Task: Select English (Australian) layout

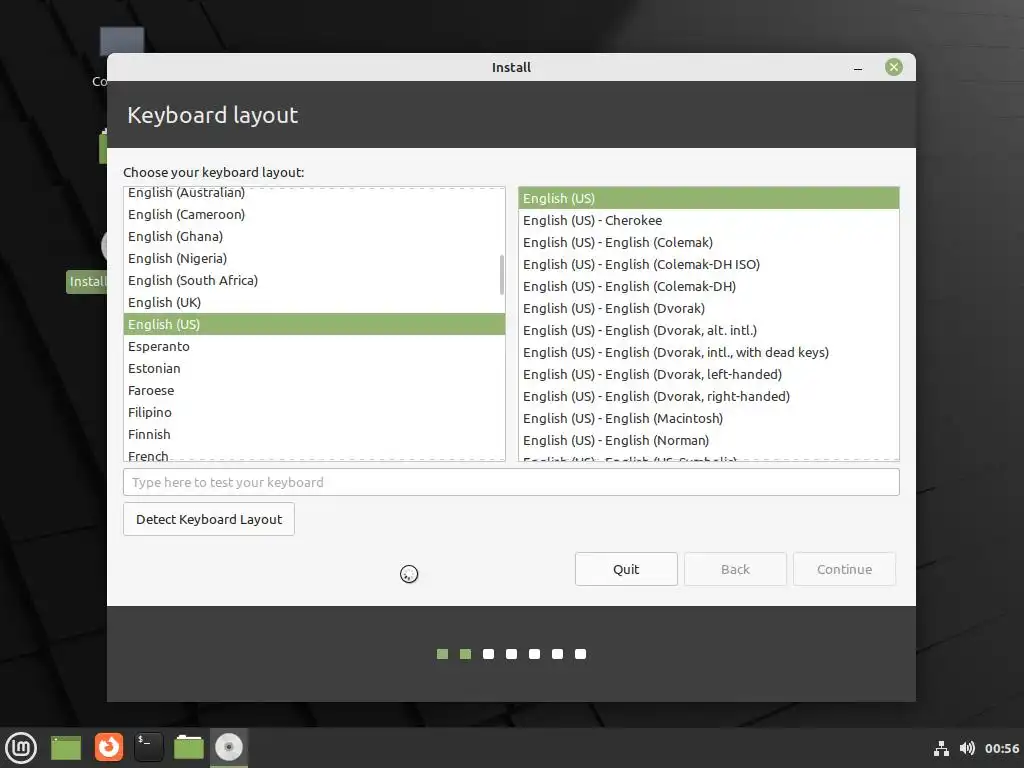Action: pos(314,193)
